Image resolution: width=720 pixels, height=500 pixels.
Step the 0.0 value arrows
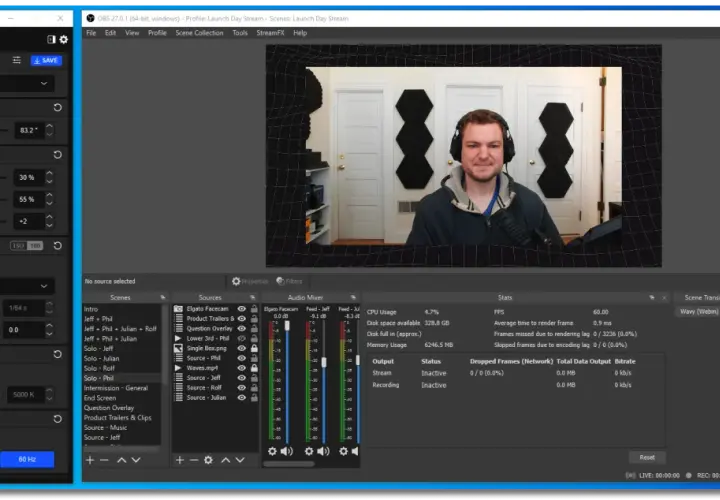50,330
